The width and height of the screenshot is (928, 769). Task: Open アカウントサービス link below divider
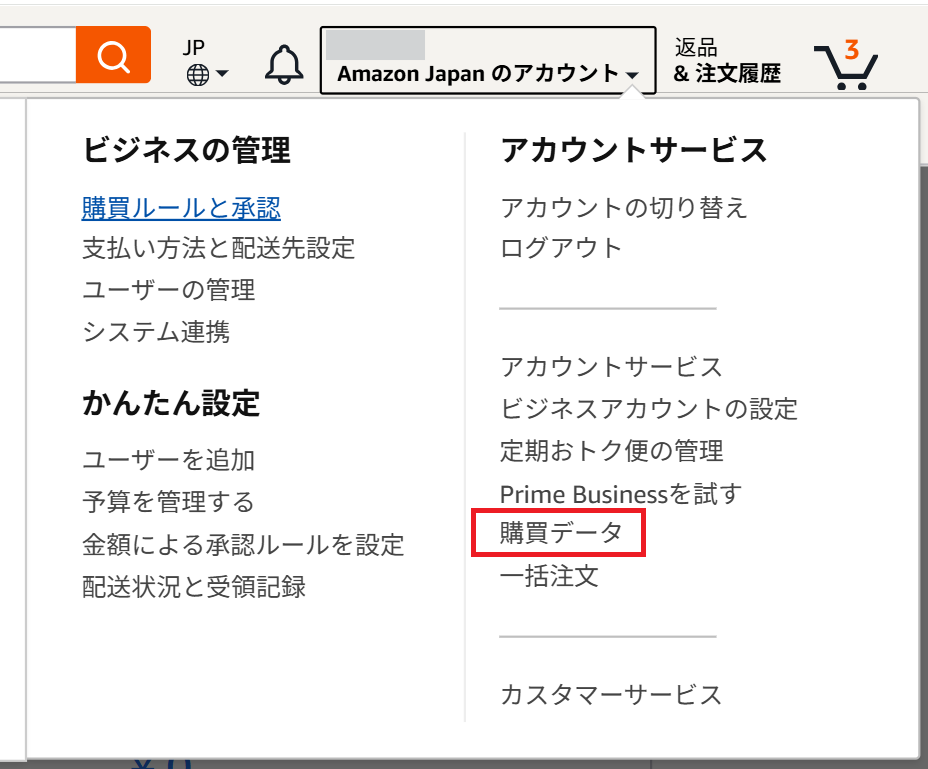pos(611,367)
